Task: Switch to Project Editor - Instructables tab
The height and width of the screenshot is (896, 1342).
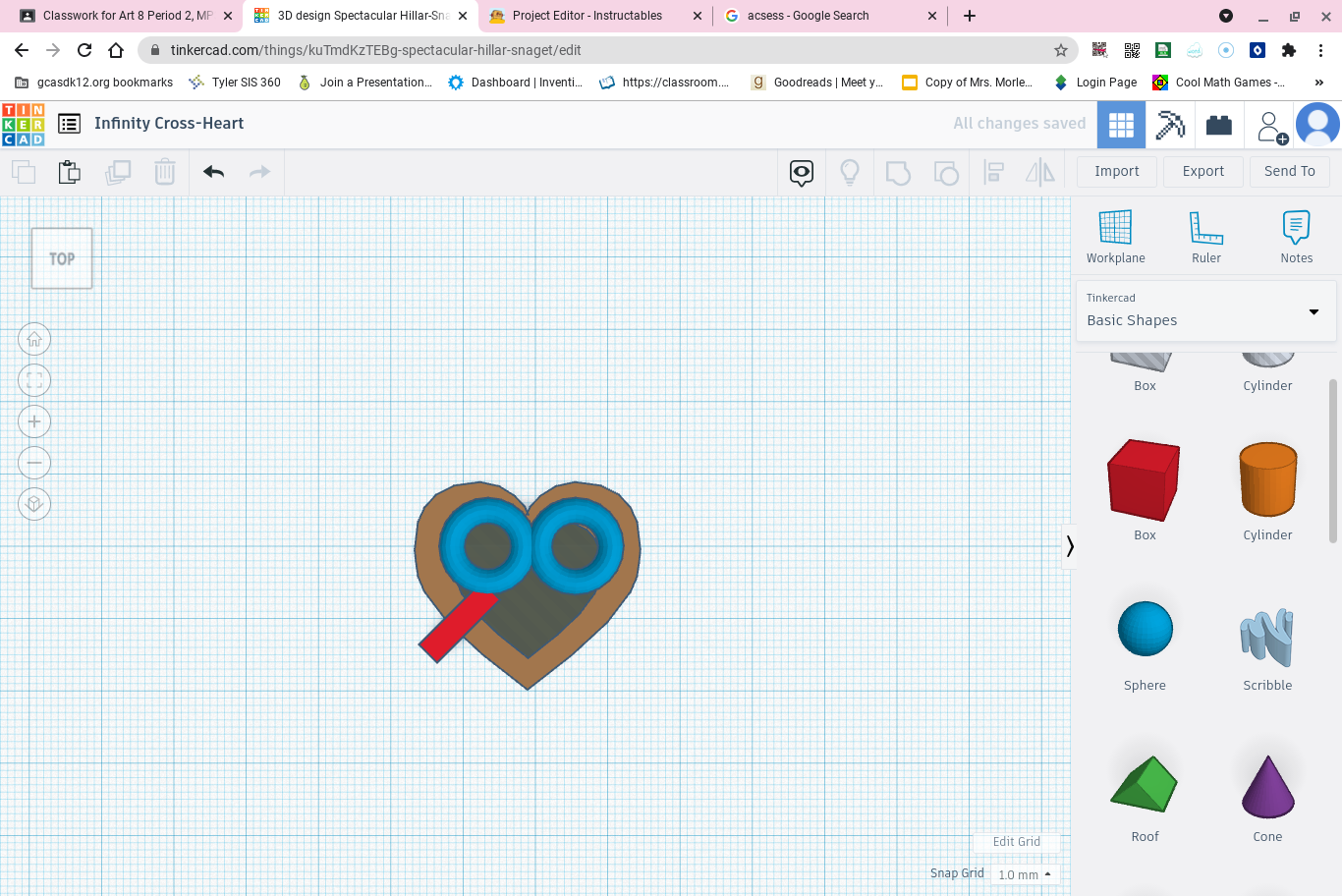Action: point(594,16)
